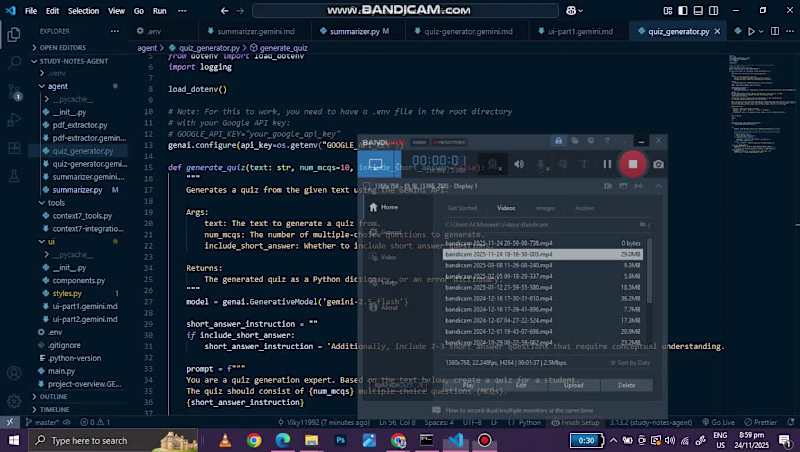Toggle Bandicam text overlay T icon
The image size is (800, 452).
(584, 164)
